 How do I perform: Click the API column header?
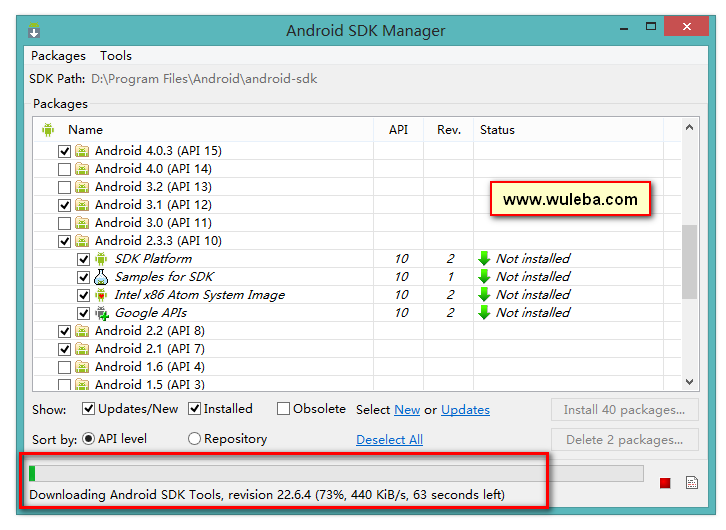tap(398, 130)
